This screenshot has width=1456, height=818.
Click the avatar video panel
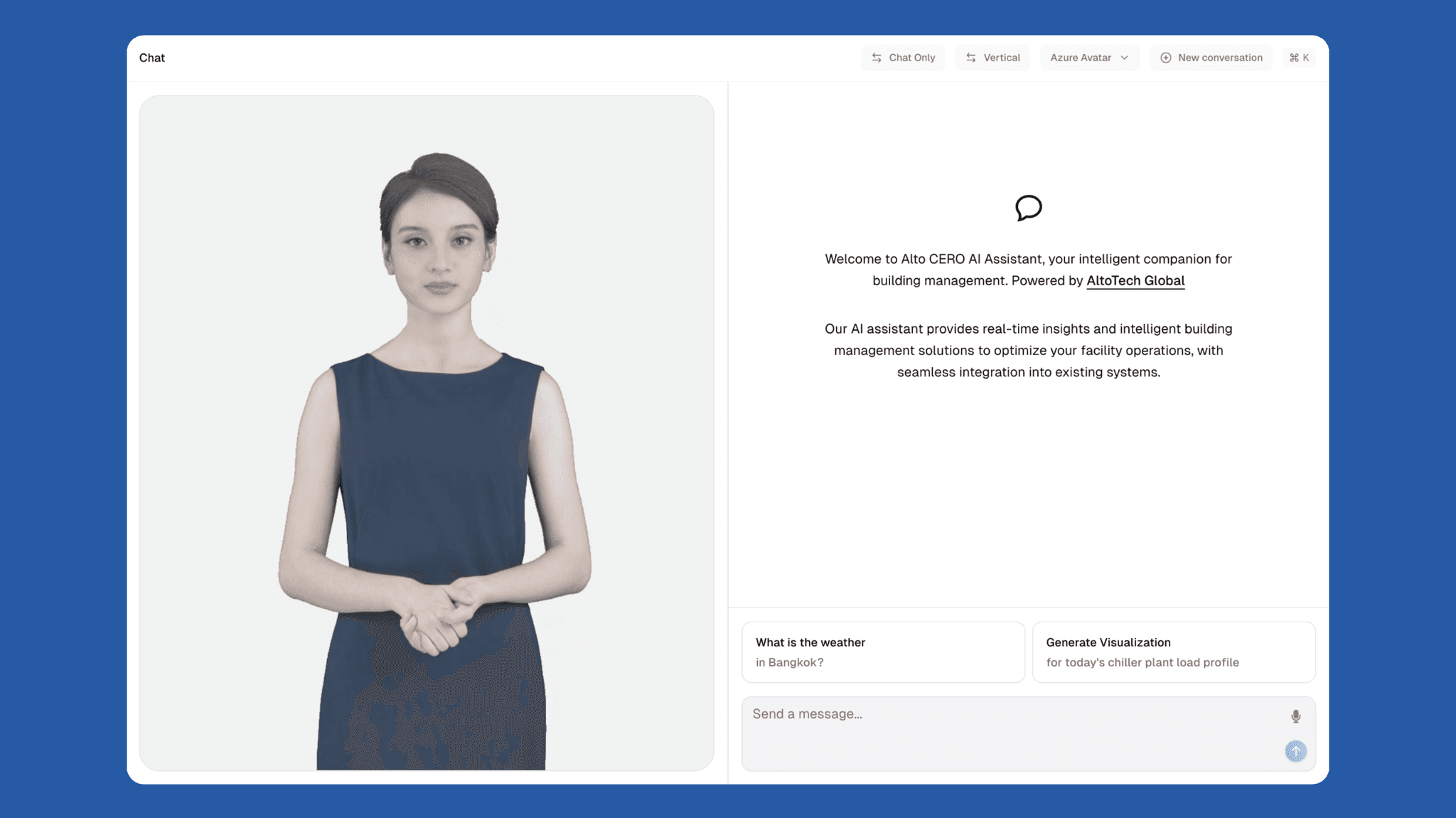(x=427, y=432)
